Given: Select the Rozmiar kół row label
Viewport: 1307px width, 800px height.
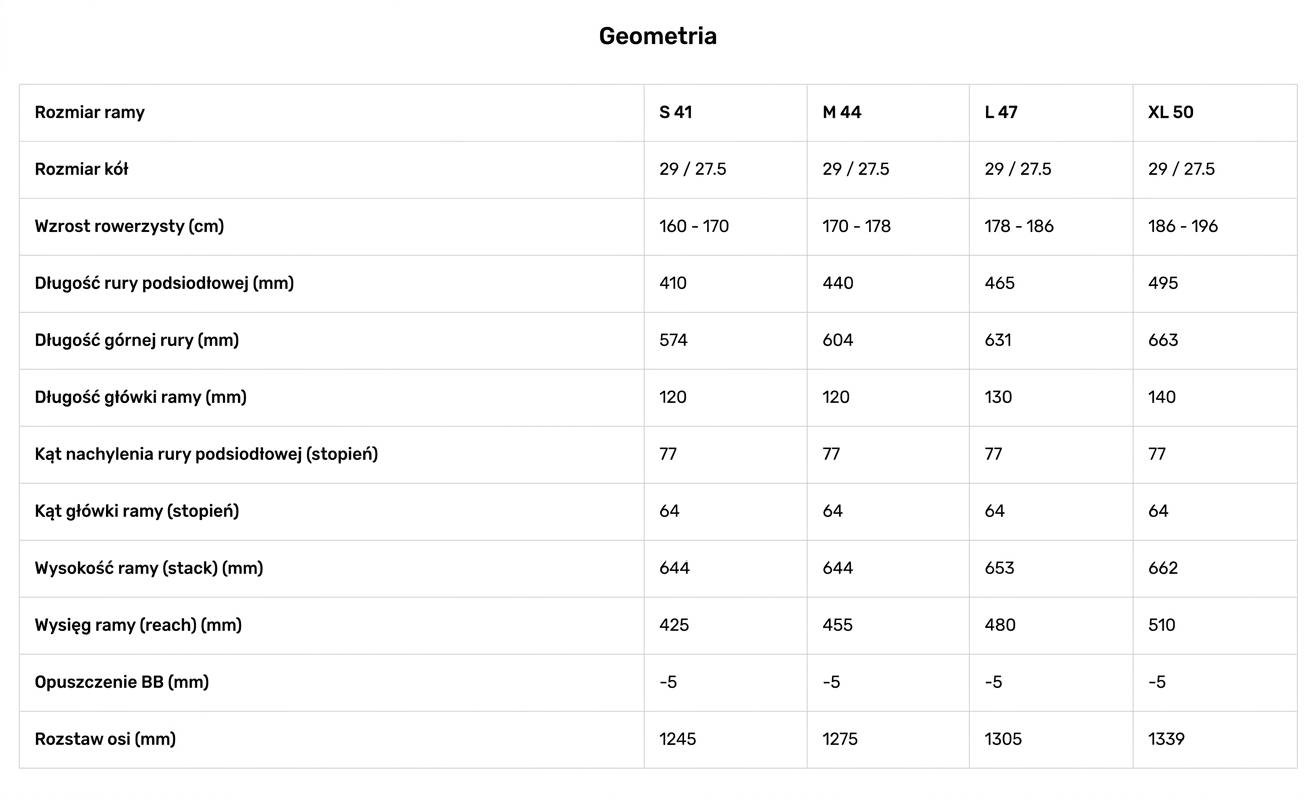Looking at the screenshot, I should point(81,169).
